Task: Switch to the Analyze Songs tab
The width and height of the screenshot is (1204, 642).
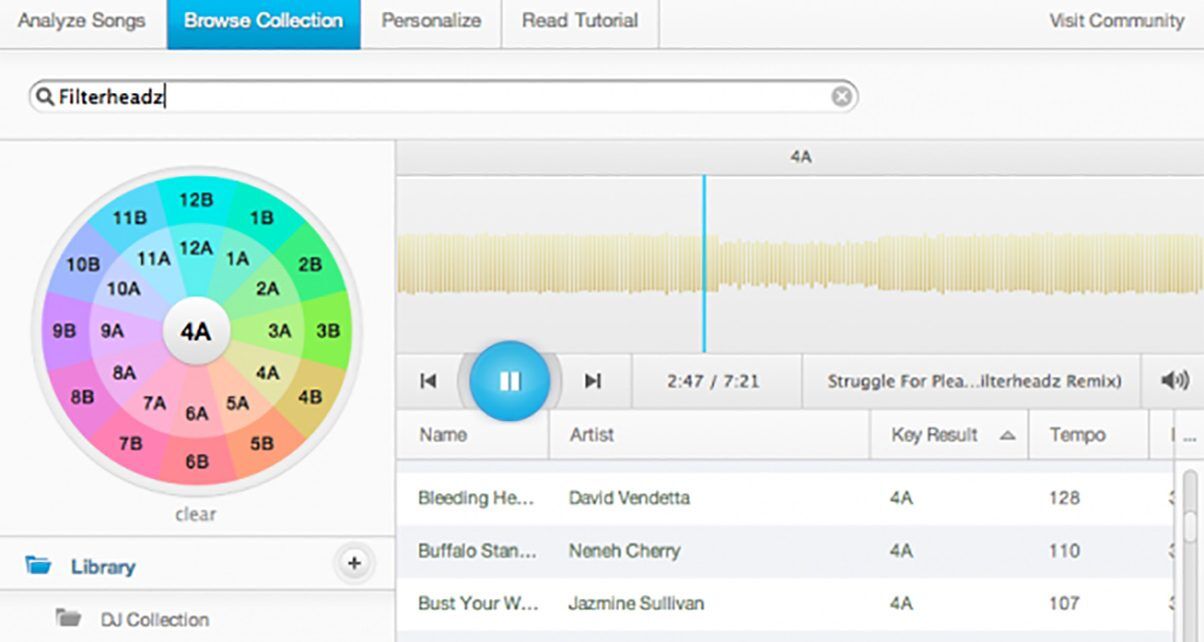Action: click(x=81, y=21)
